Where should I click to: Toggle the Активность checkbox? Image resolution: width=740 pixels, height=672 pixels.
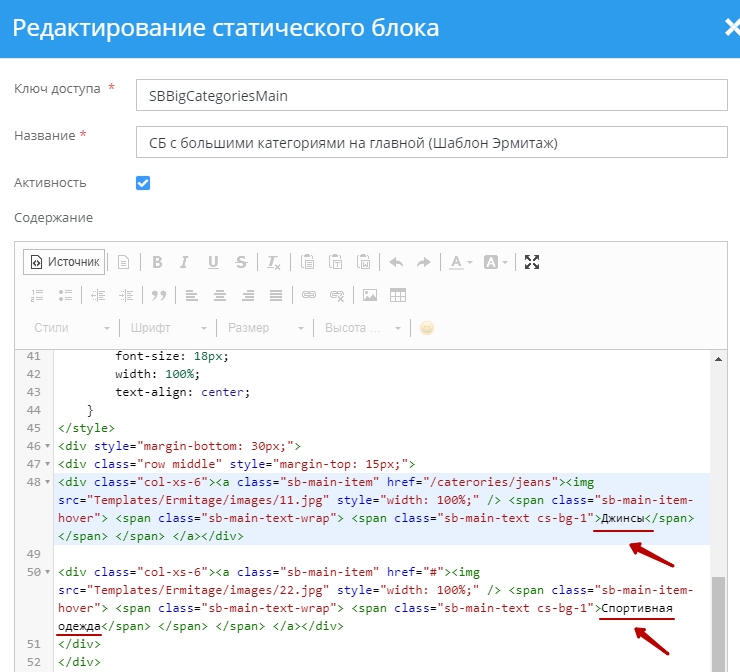coord(143,183)
